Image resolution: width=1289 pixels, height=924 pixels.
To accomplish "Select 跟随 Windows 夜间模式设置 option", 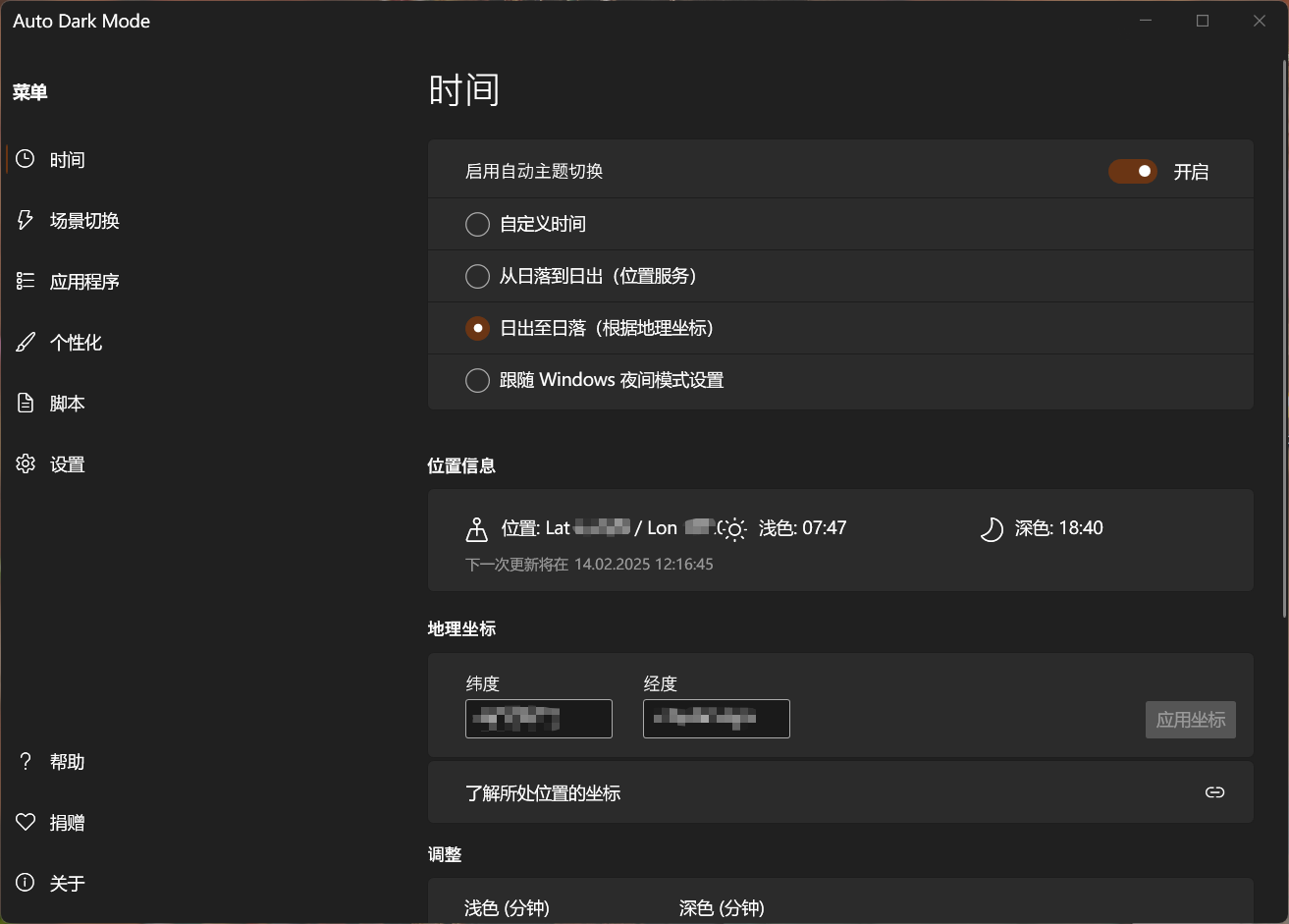I will coord(477,381).
